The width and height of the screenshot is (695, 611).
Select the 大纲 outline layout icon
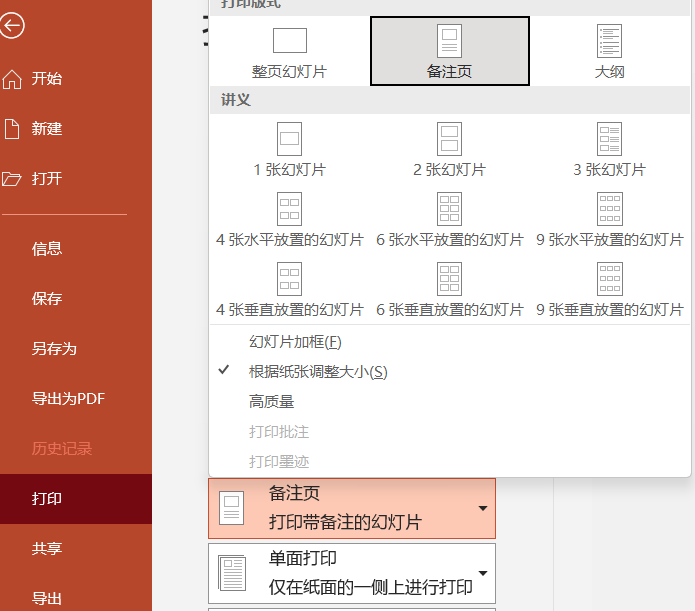coord(609,42)
